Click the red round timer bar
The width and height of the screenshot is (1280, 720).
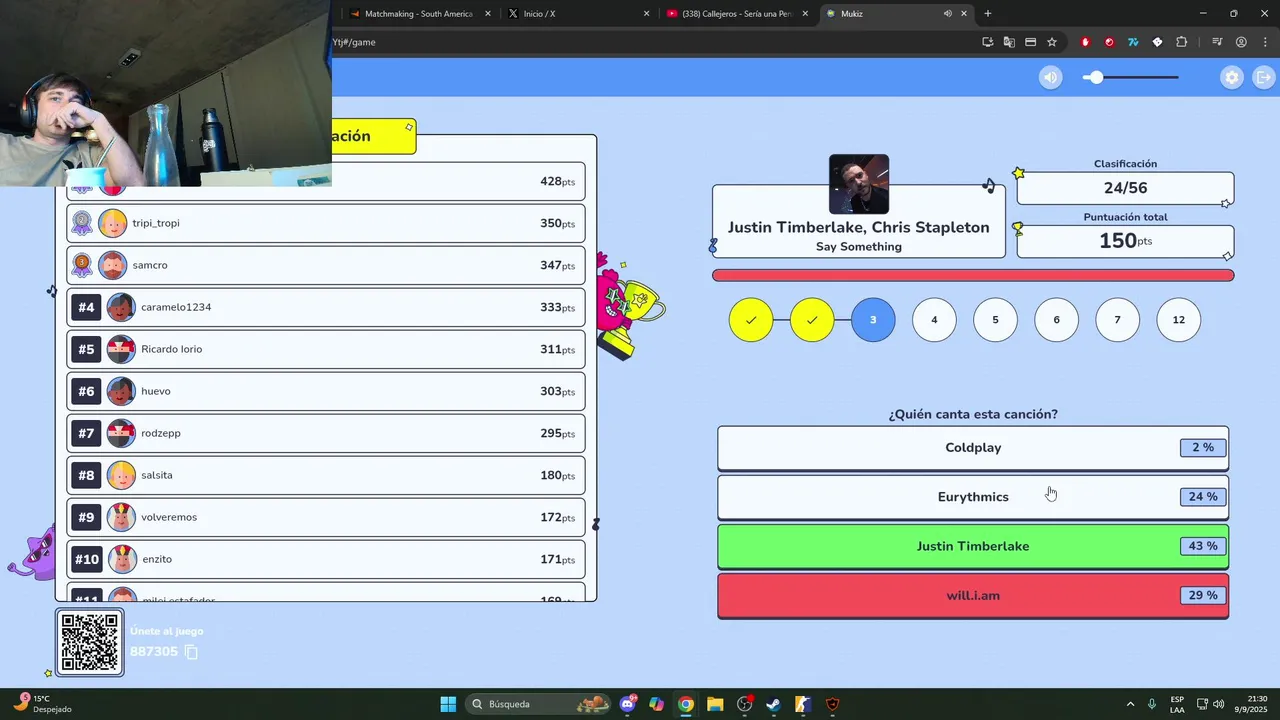tap(973, 275)
